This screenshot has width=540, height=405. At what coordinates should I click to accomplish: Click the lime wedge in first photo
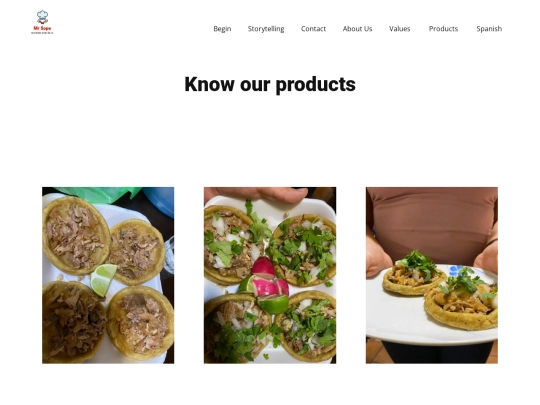103,279
